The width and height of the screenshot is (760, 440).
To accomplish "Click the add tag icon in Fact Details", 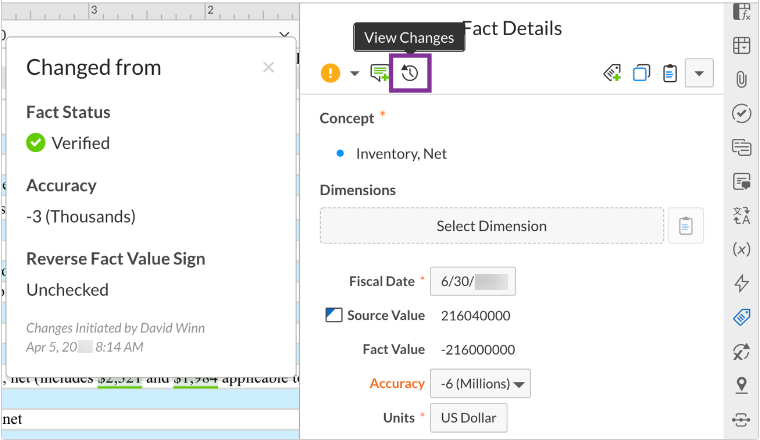I will click(613, 73).
